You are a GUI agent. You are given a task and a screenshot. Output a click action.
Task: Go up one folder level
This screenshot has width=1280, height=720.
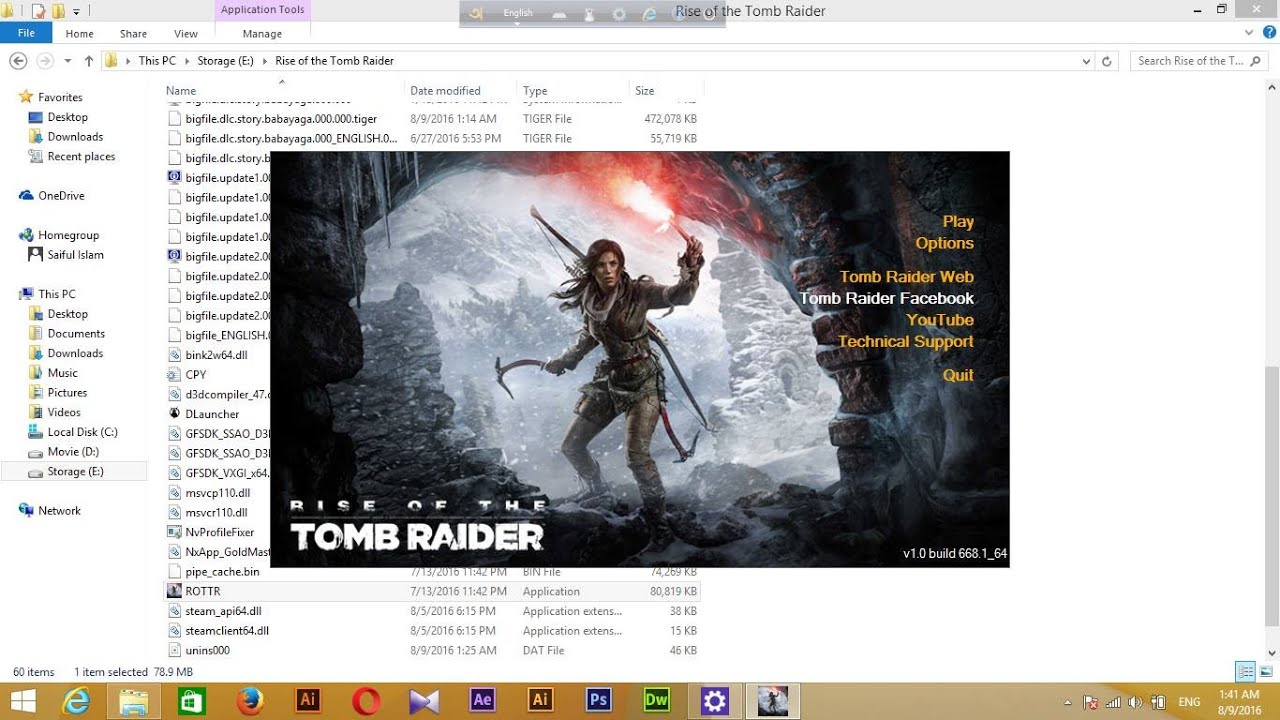point(89,61)
